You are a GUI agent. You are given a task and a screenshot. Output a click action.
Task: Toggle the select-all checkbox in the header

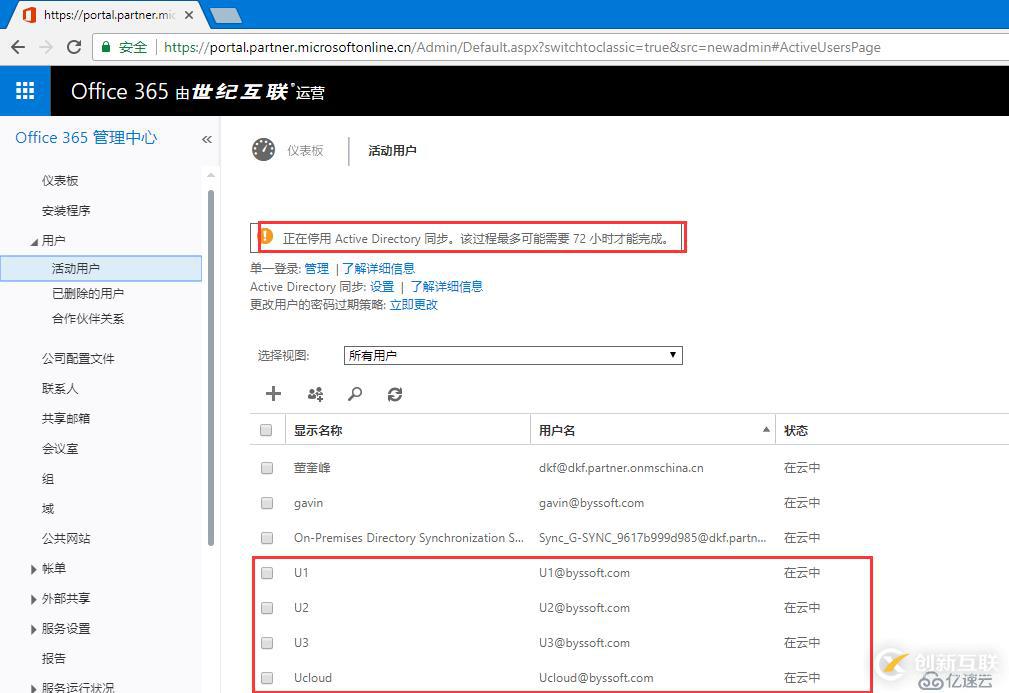(266, 429)
